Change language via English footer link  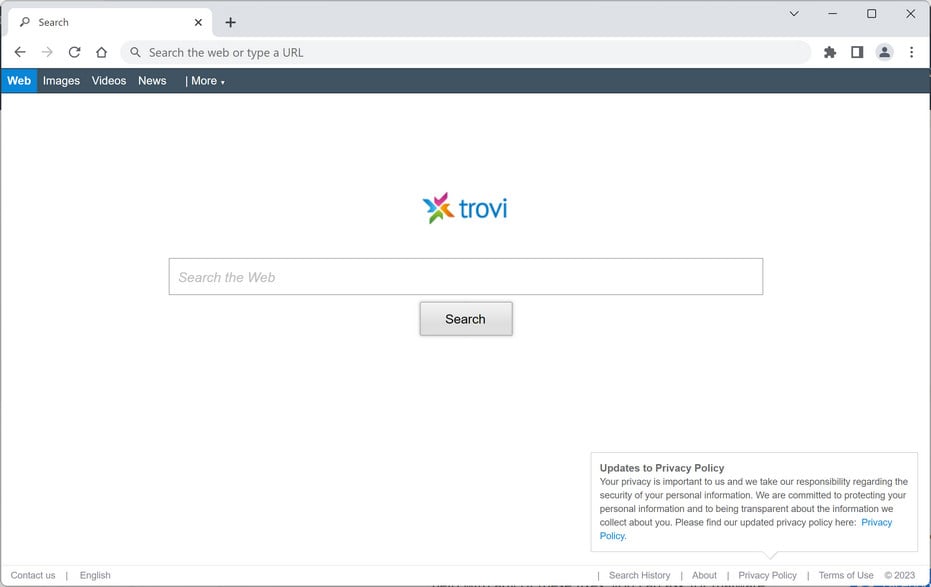(x=95, y=575)
